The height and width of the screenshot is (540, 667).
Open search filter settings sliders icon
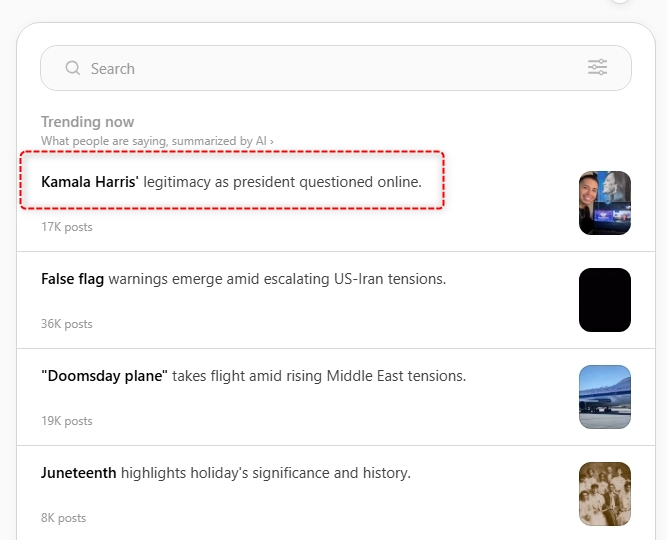597,67
